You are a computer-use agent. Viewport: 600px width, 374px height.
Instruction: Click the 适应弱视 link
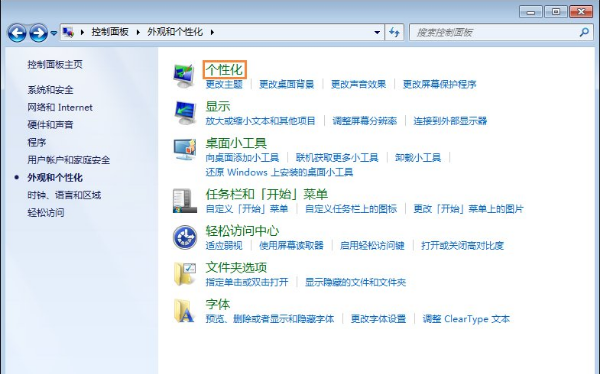[x=224, y=245]
